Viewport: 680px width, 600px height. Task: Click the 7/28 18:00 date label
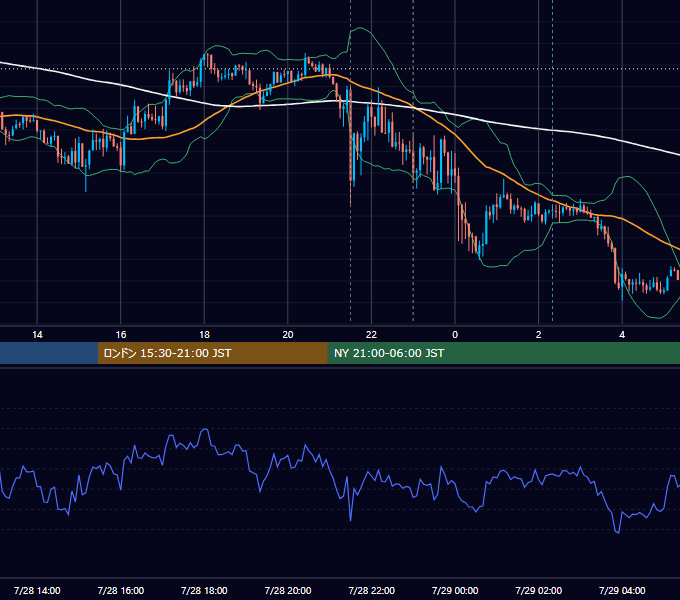204,590
